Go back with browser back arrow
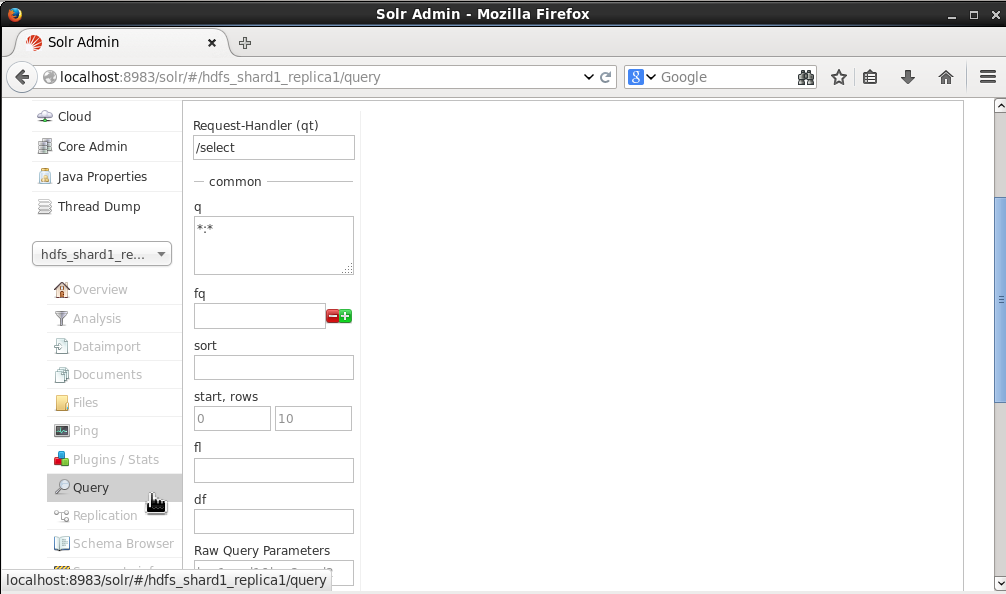The height and width of the screenshot is (594, 1006). 22,77
